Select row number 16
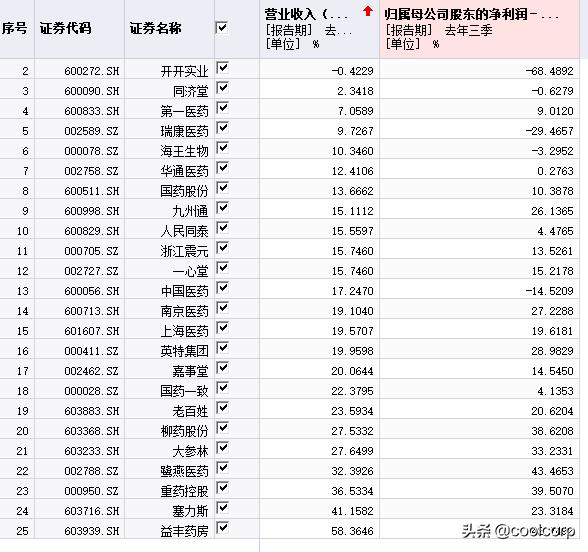588x552 pixels. click(x=22, y=351)
